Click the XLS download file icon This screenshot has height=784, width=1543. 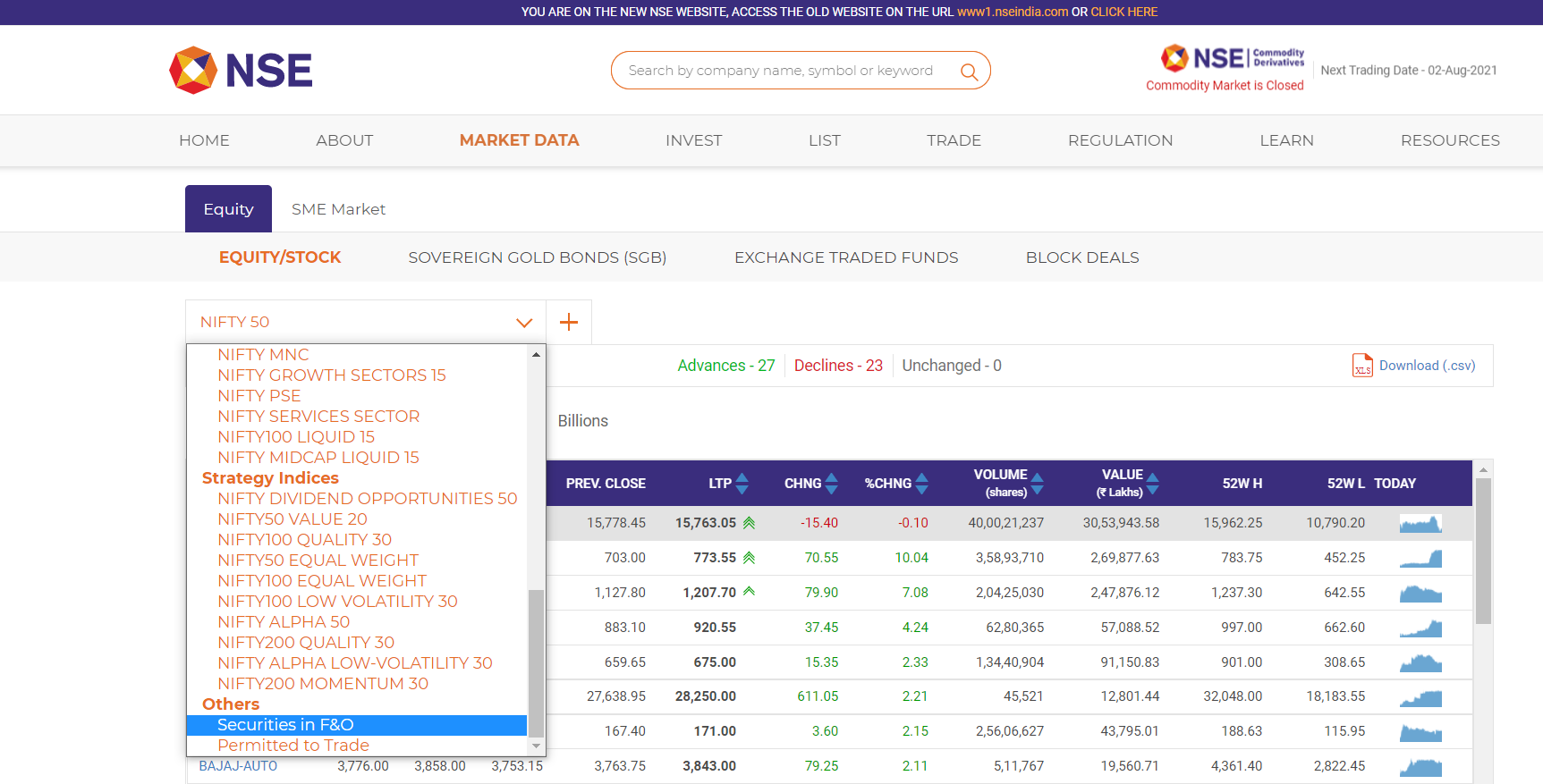pos(1362,366)
